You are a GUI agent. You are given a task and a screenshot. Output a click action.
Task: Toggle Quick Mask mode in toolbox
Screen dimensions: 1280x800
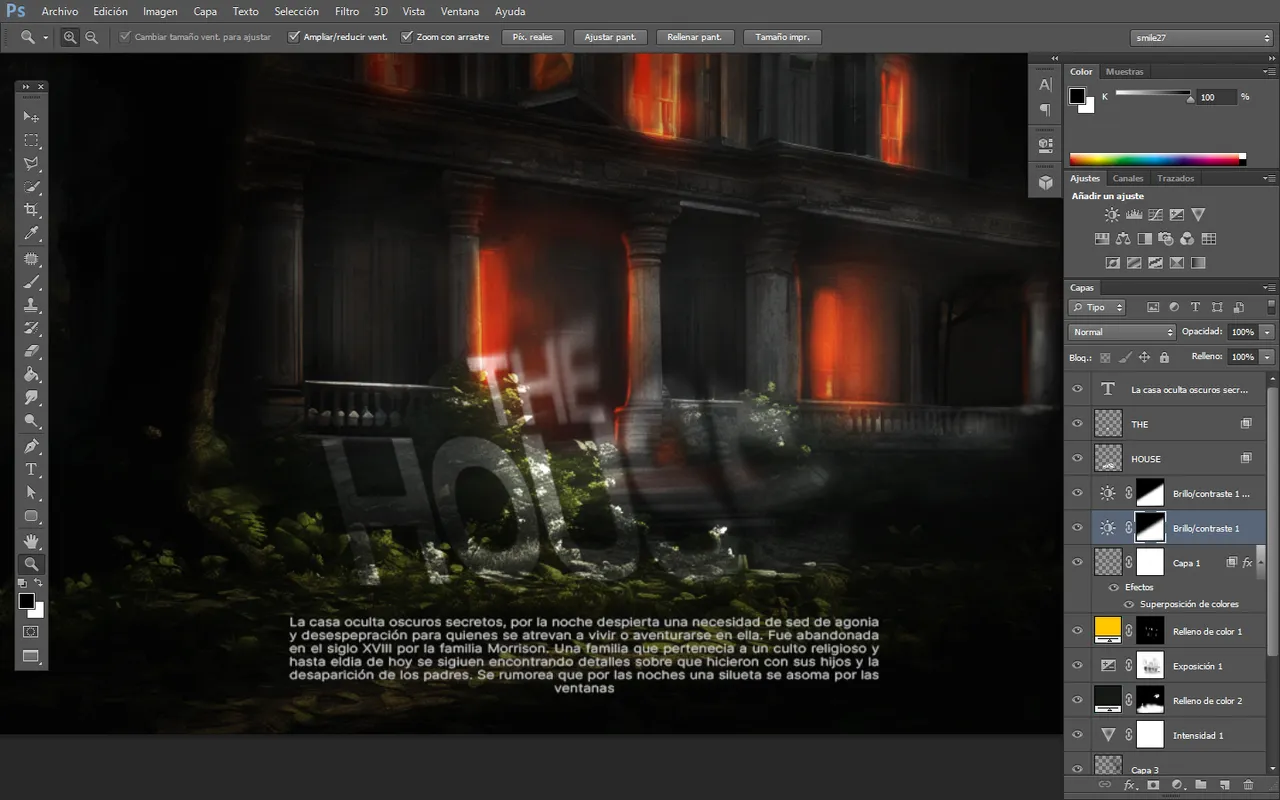[x=31, y=632]
